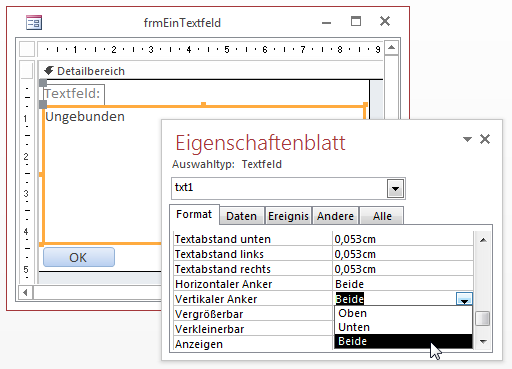The width and height of the screenshot is (512, 369).
Task: Click the form selector box at ruler corner
Action: coord(27,49)
